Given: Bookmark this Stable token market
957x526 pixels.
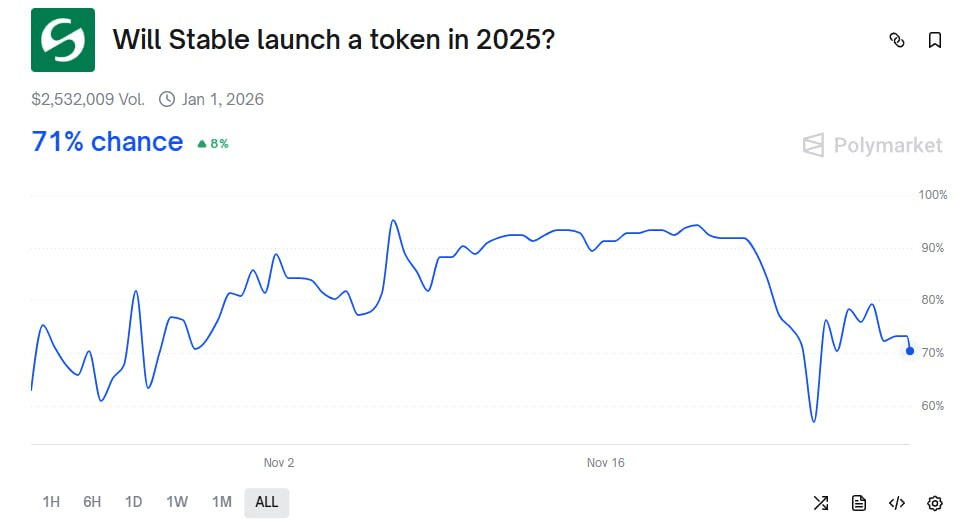Looking at the screenshot, I should click(935, 40).
